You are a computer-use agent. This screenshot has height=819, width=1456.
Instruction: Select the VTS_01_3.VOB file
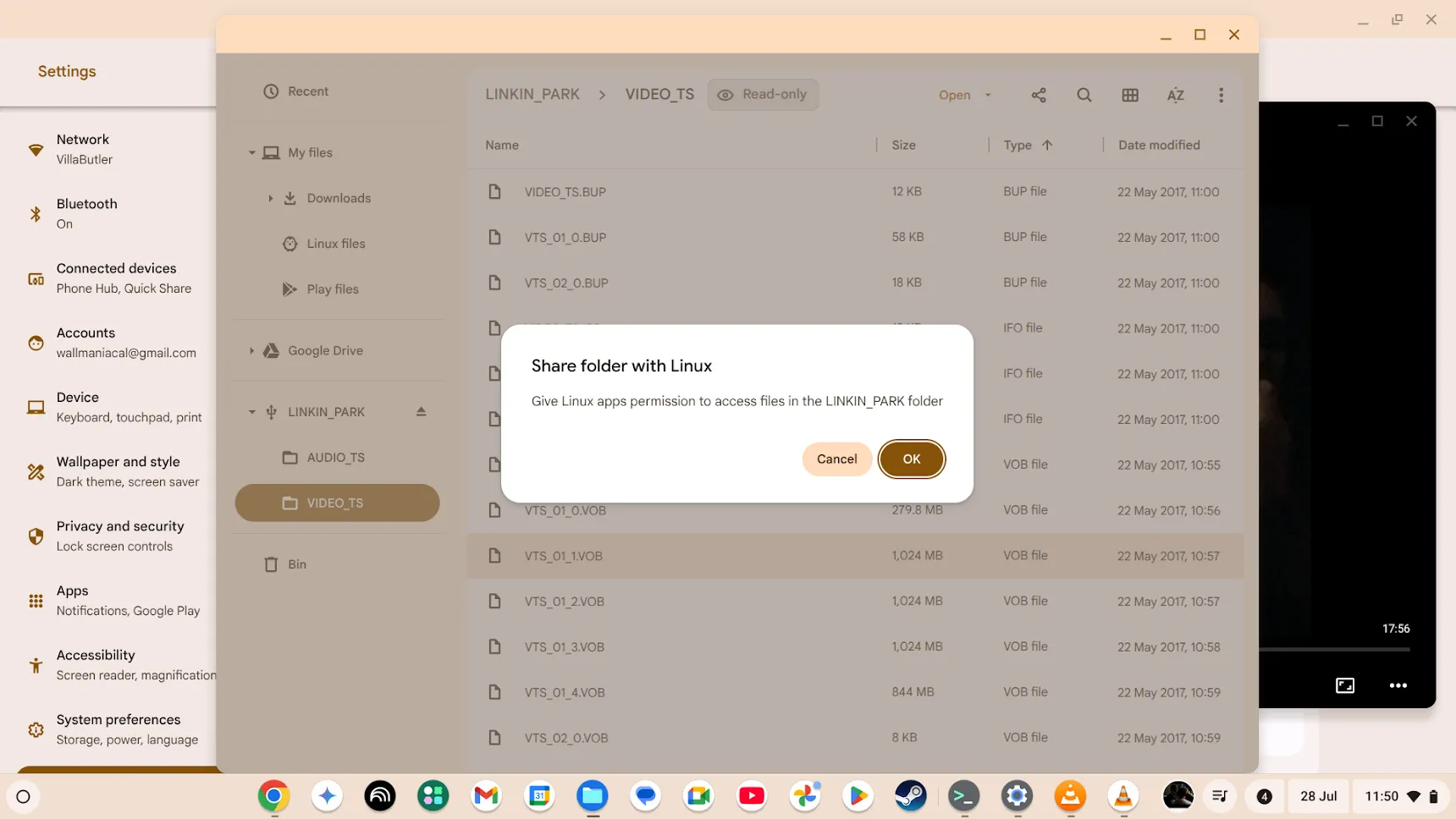coord(855,647)
